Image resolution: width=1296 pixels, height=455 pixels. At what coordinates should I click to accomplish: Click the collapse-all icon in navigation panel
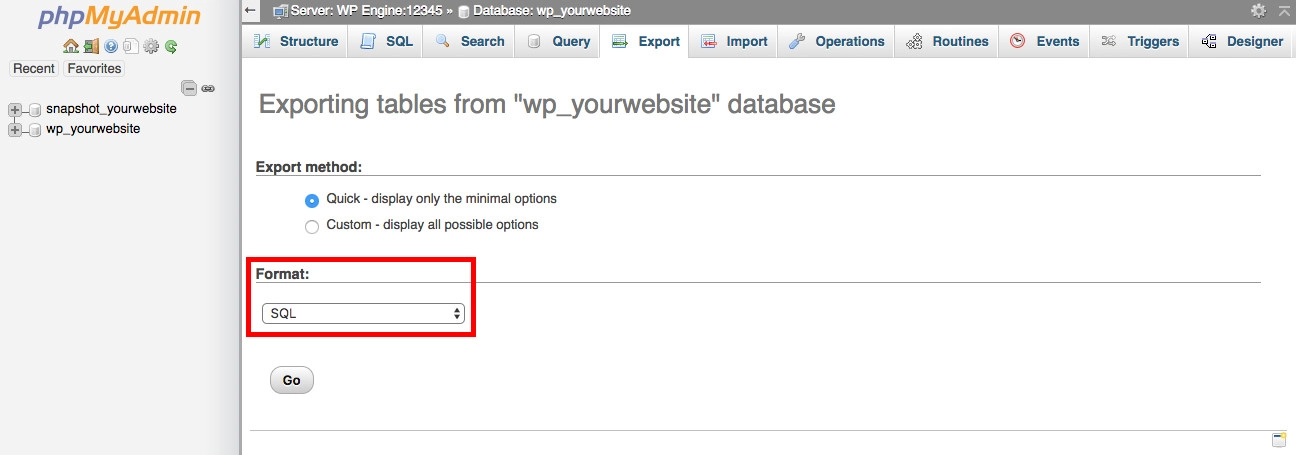click(188, 88)
